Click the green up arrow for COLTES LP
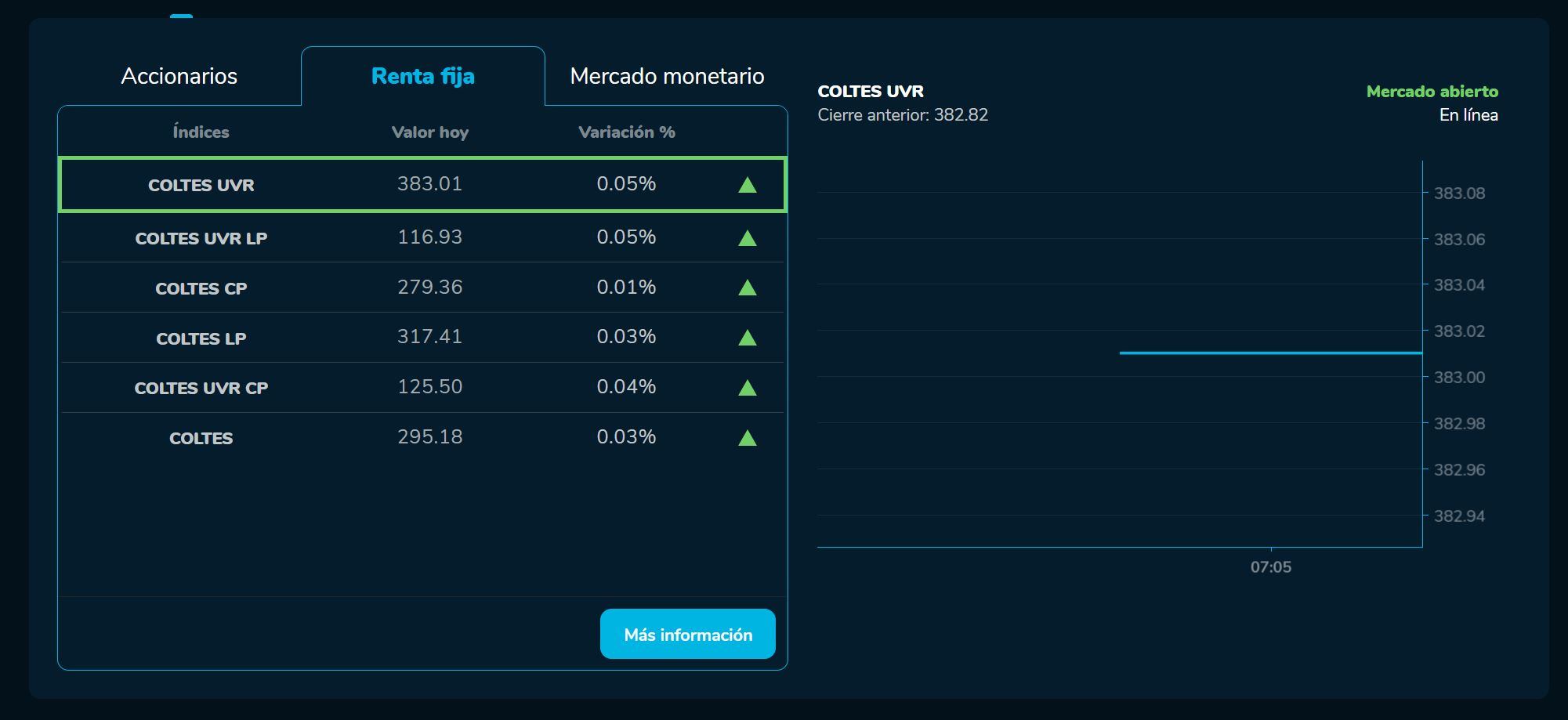The height and width of the screenshot is (720, 1568). click(x=747, y=338)
